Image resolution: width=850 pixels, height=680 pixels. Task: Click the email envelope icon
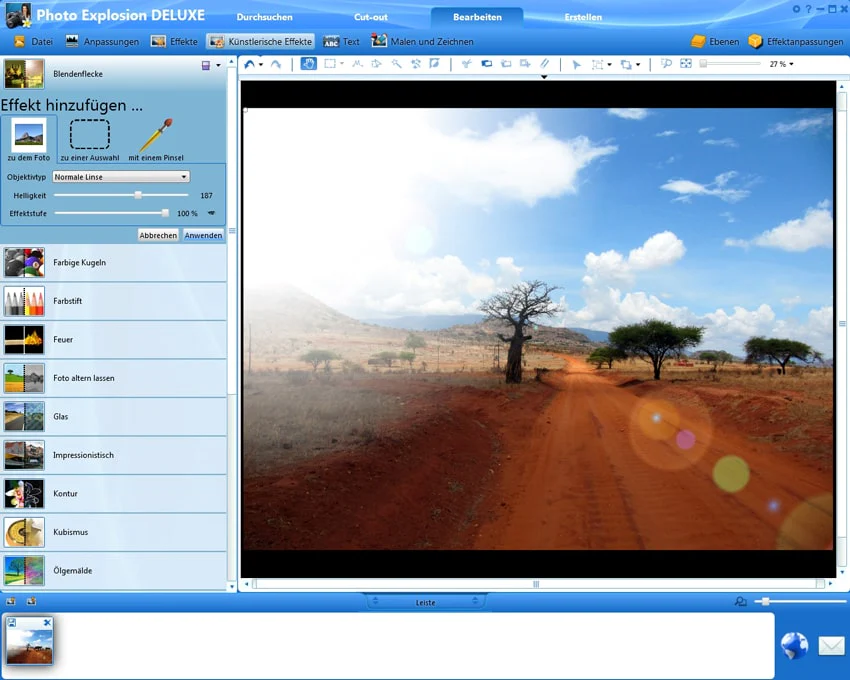tap(831, 646)
